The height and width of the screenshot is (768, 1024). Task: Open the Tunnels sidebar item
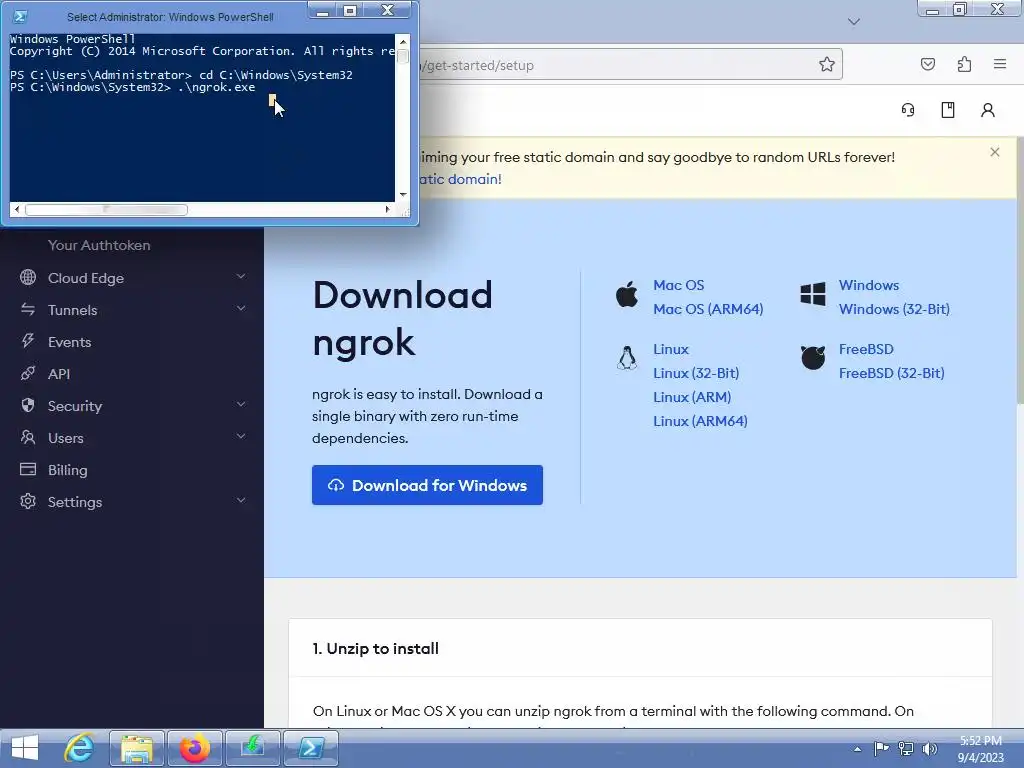point(72,310)
